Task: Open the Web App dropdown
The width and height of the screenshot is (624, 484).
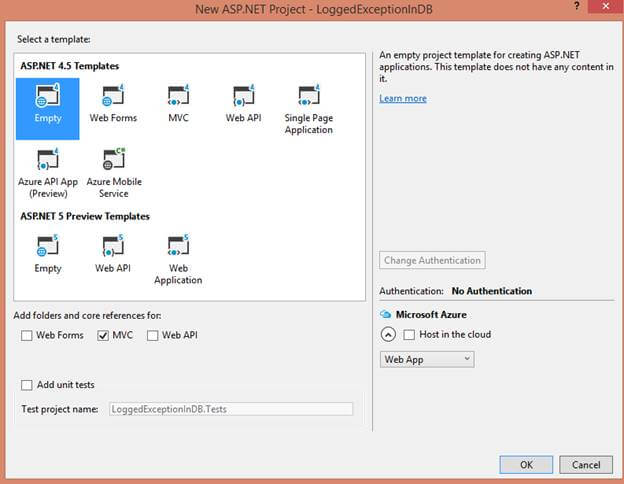Action: pos(427,359)
